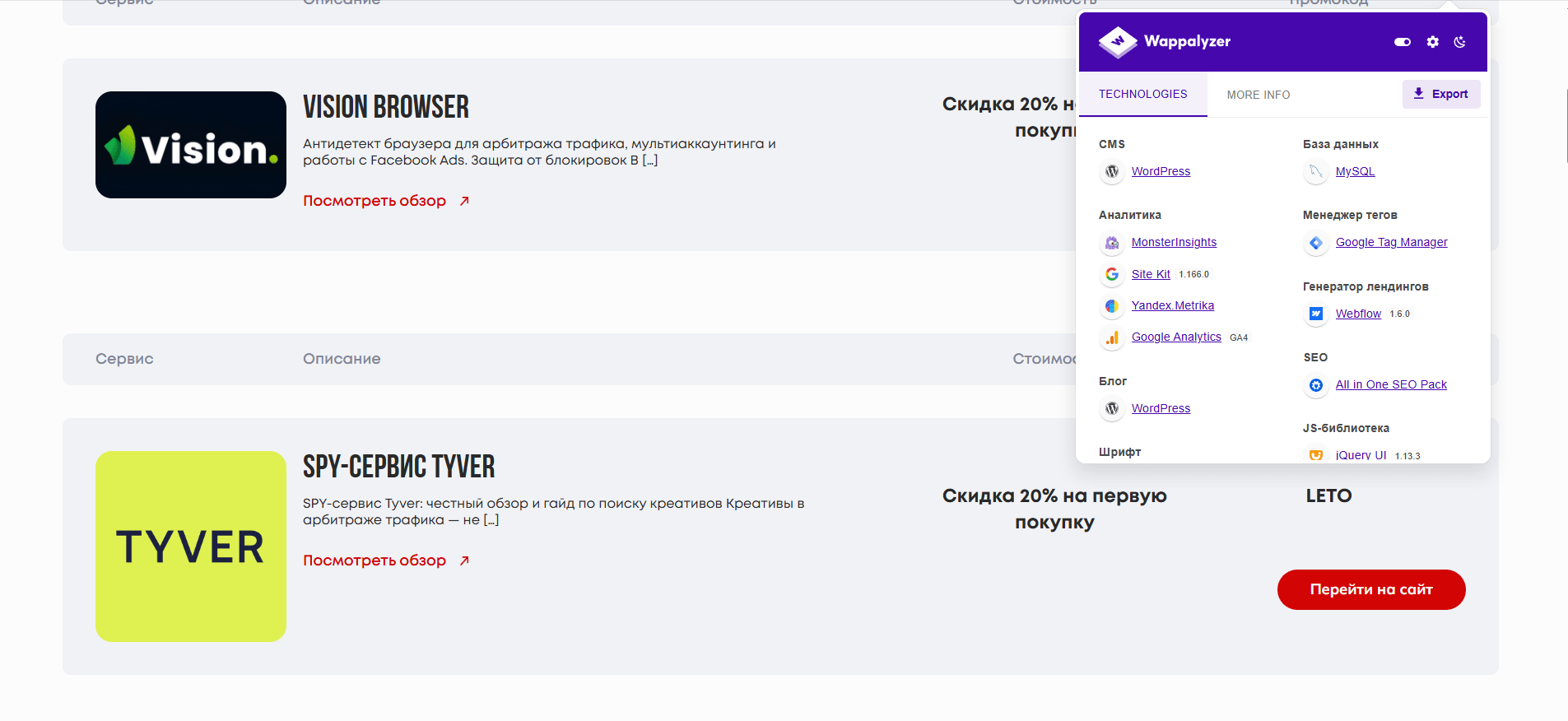The image size is (1568, 721).
Task: Click the GA4 version label
Action: pos(1239,337)
